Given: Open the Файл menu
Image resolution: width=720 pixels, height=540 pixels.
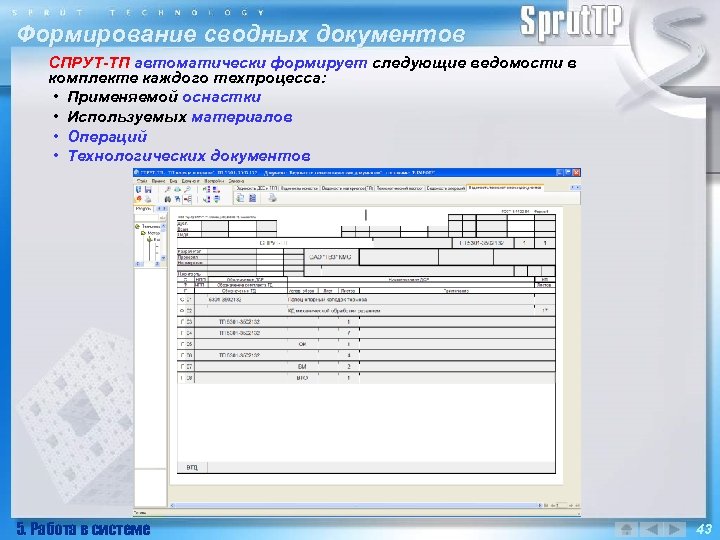Looking at the screenshot, I should click(142, 181).
